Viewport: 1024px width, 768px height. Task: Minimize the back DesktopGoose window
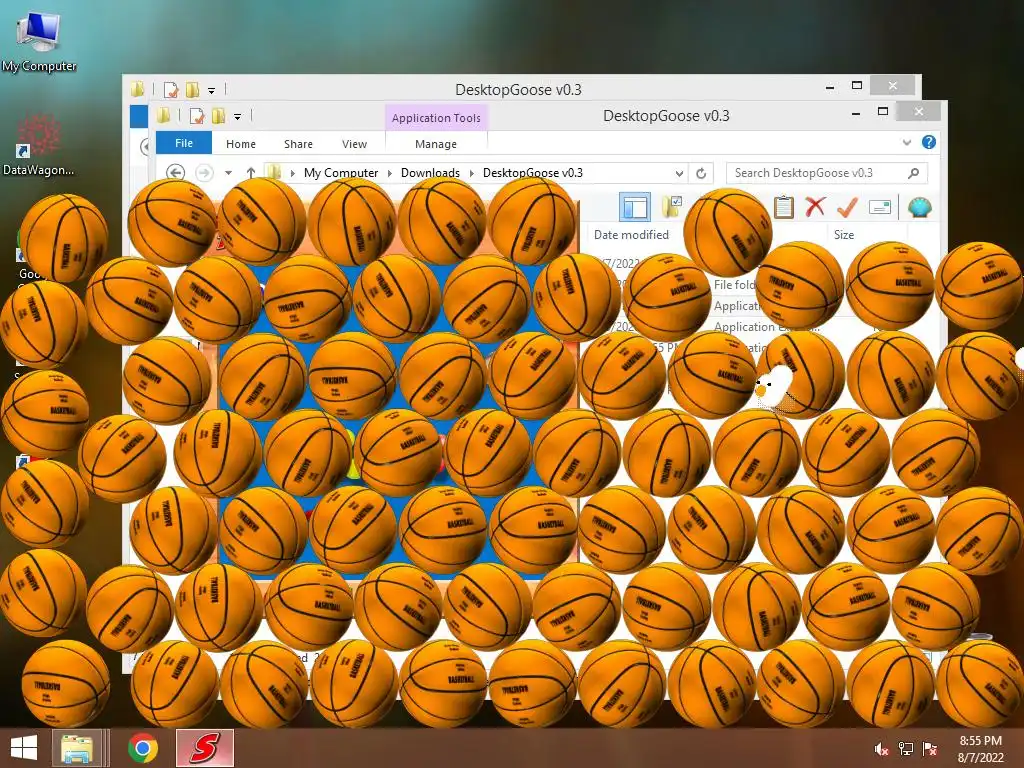click(830, 86)
